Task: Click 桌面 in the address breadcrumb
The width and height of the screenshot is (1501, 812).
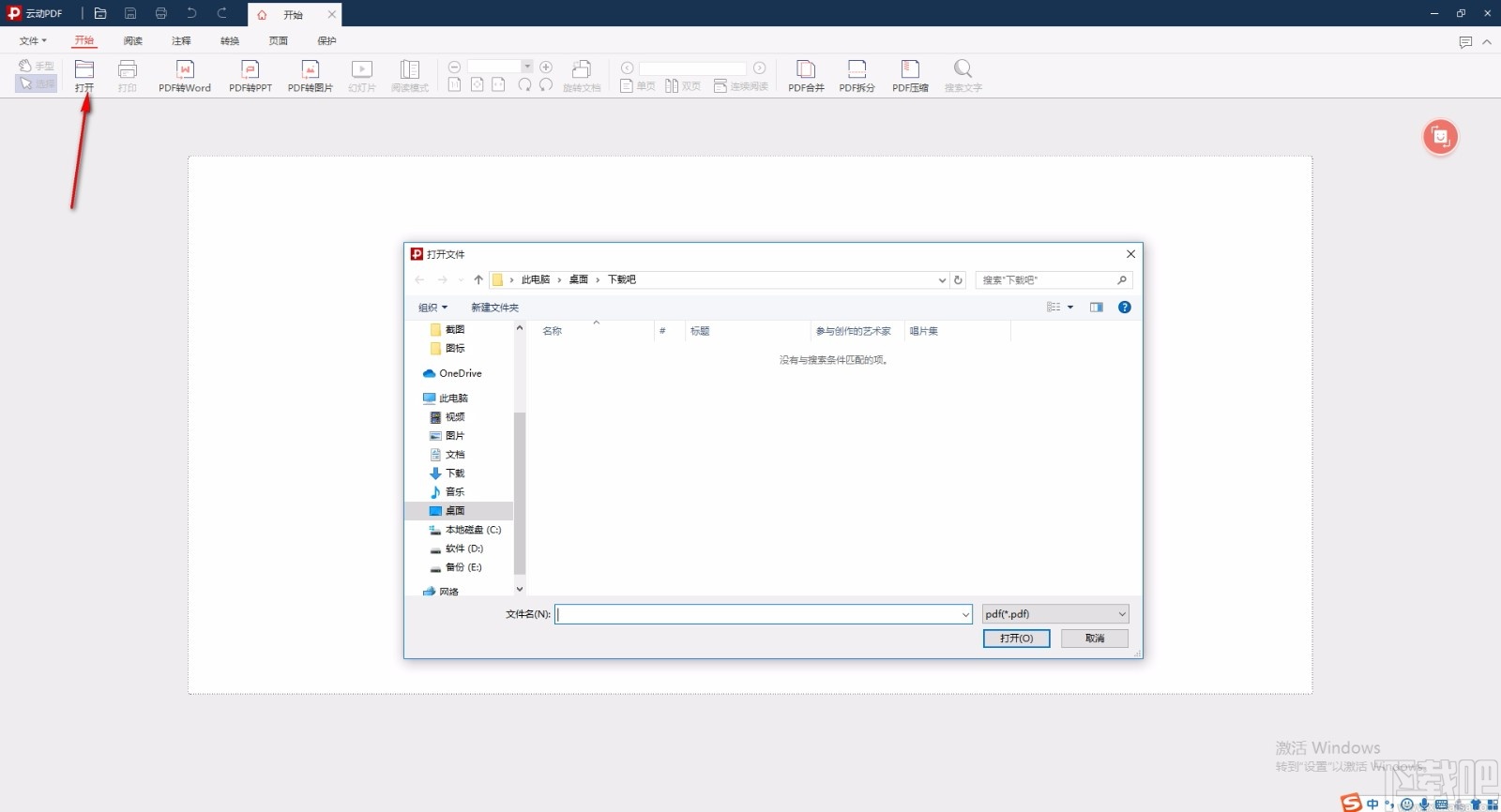Action: pyautogui.click(x=579, y=279)
